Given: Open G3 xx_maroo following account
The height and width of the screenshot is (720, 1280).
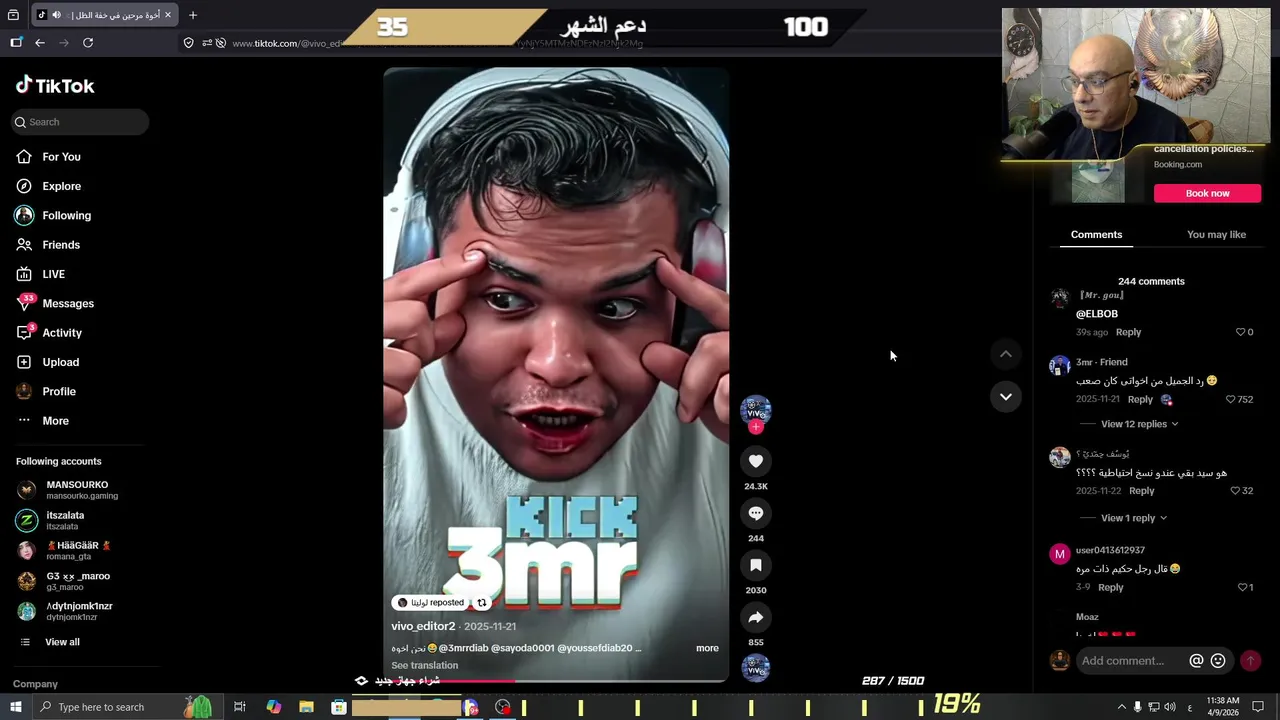Looking at the screenshot, I should (78, 581).
